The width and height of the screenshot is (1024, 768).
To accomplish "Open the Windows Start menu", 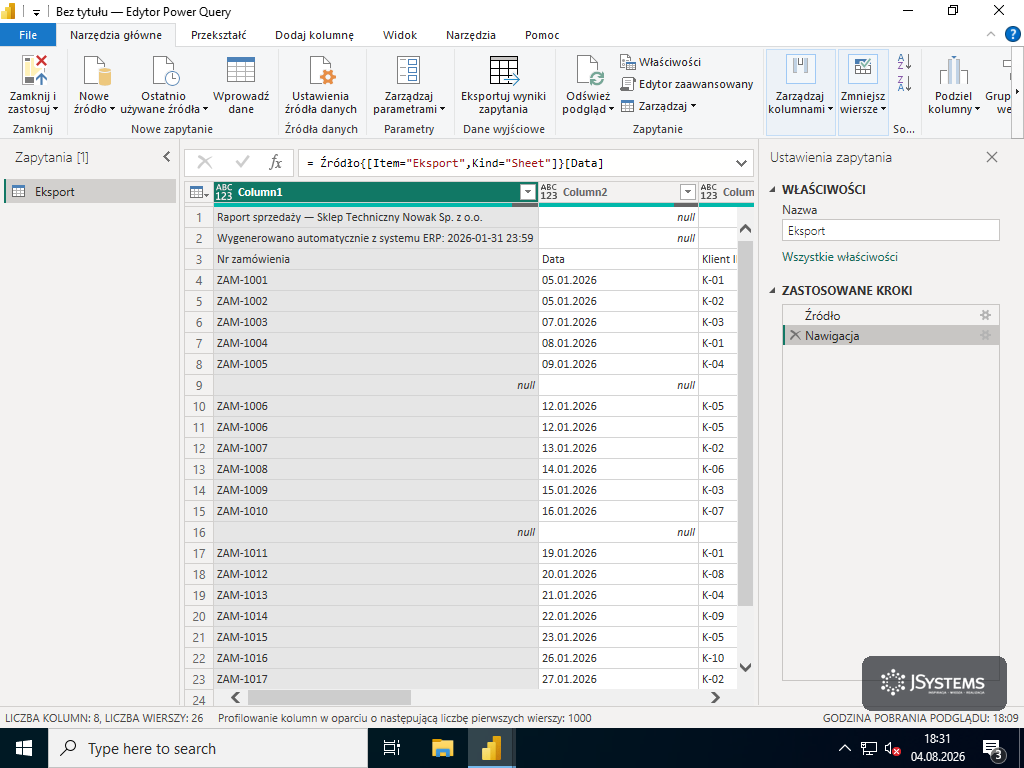I will pyautogui.click(x=24, y=748).
